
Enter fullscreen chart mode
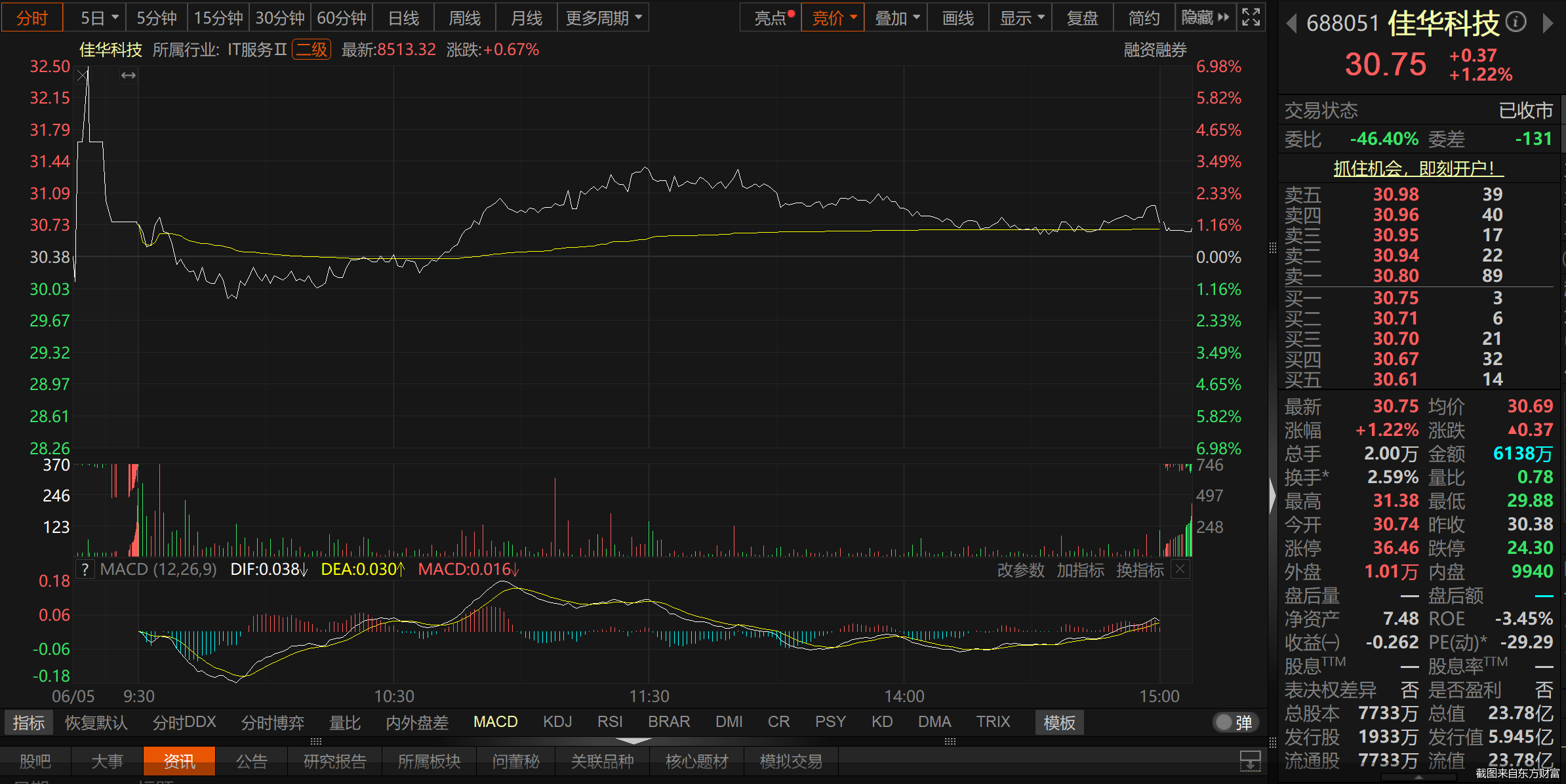1251,17
